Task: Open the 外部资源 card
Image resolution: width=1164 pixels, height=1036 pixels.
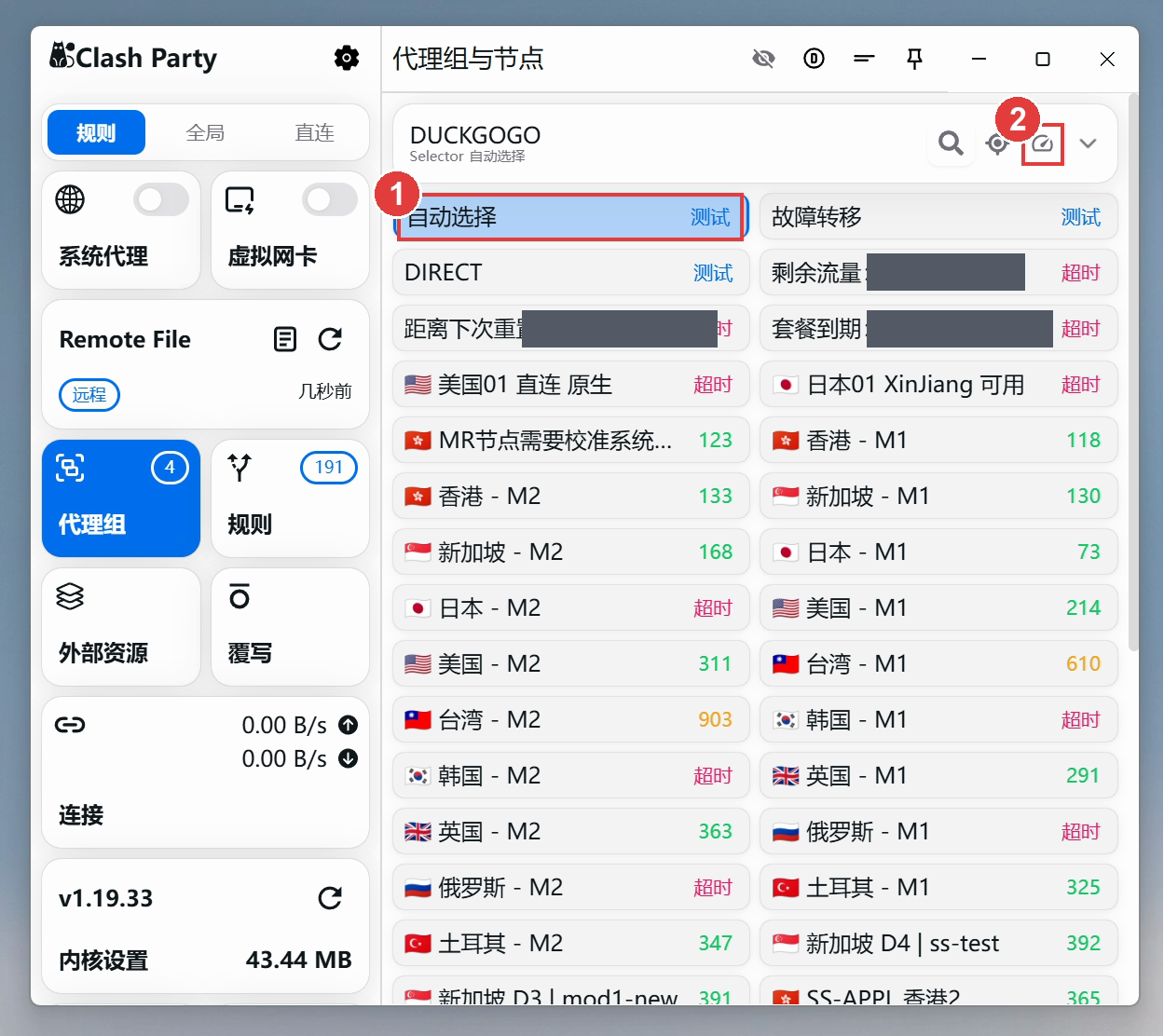Action: pyautogui.click(x=121, y=626)
